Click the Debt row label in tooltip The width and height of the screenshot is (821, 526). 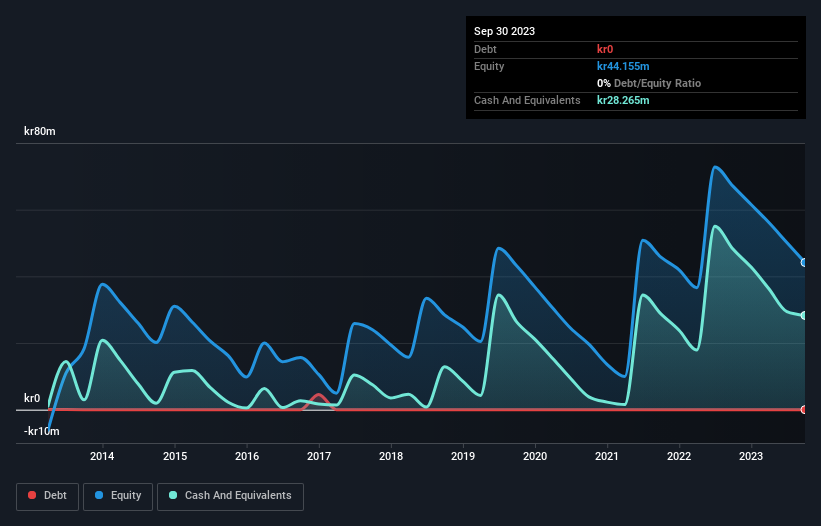485,49
